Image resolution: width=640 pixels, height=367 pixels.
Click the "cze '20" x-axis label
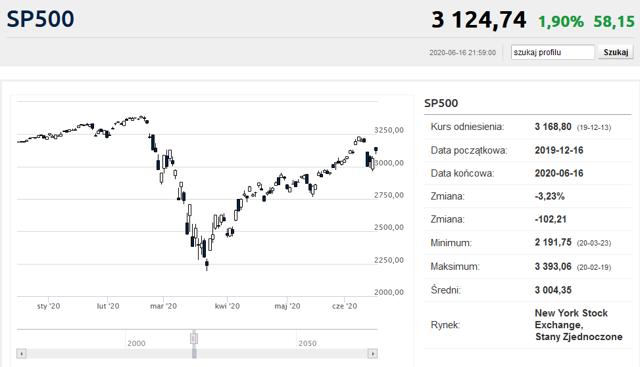point(344,306)
